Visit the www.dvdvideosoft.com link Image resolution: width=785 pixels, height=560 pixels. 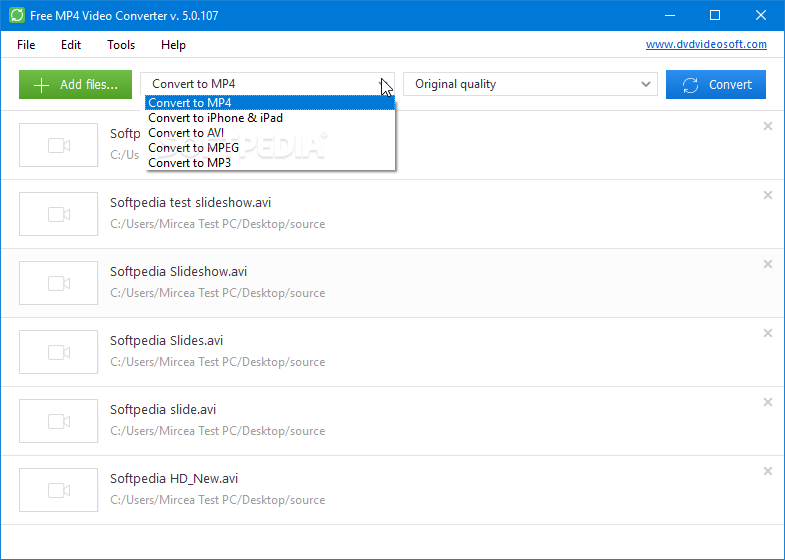tap(706, 45)
